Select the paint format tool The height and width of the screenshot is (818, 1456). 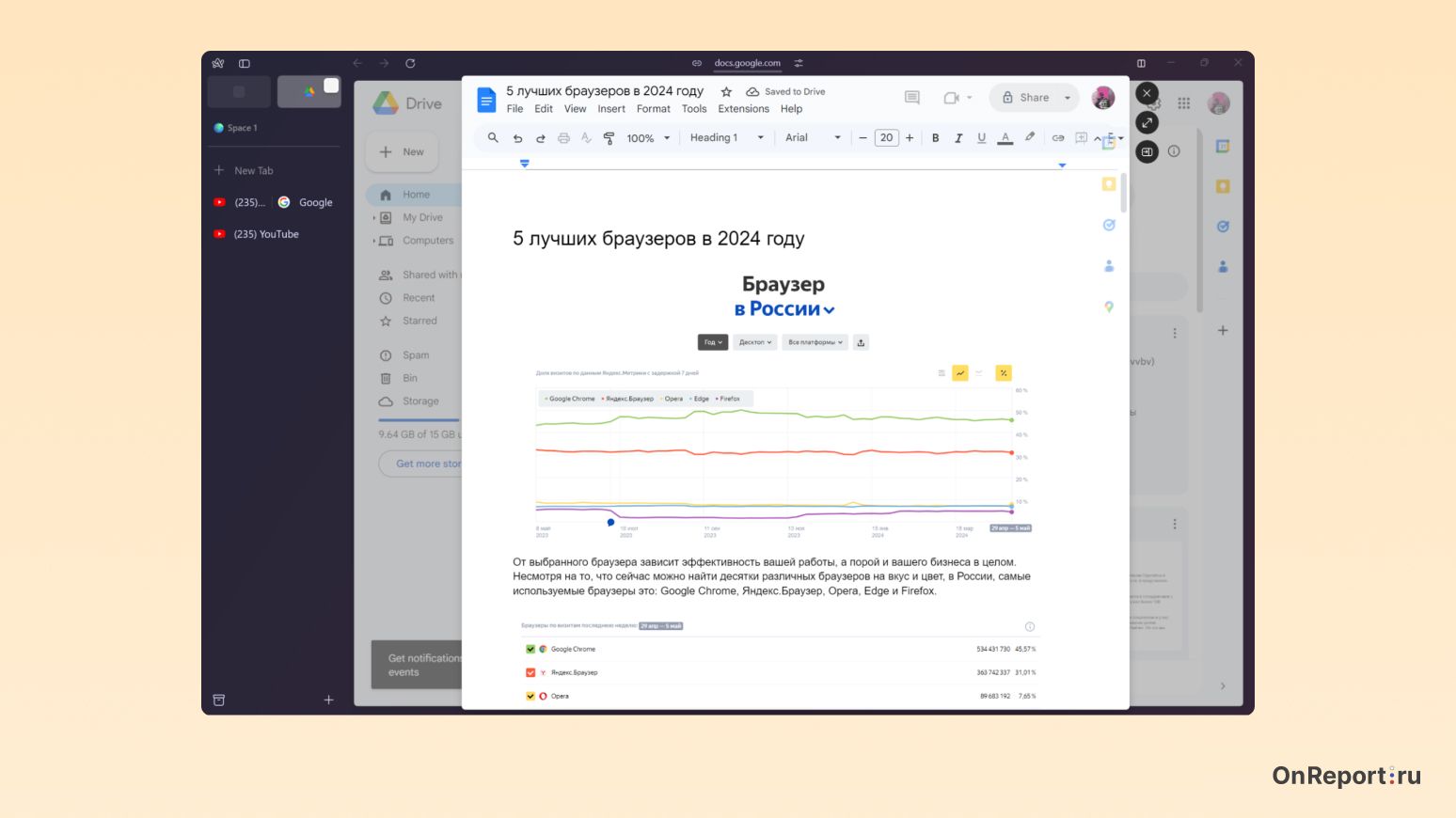coord(609,138)
